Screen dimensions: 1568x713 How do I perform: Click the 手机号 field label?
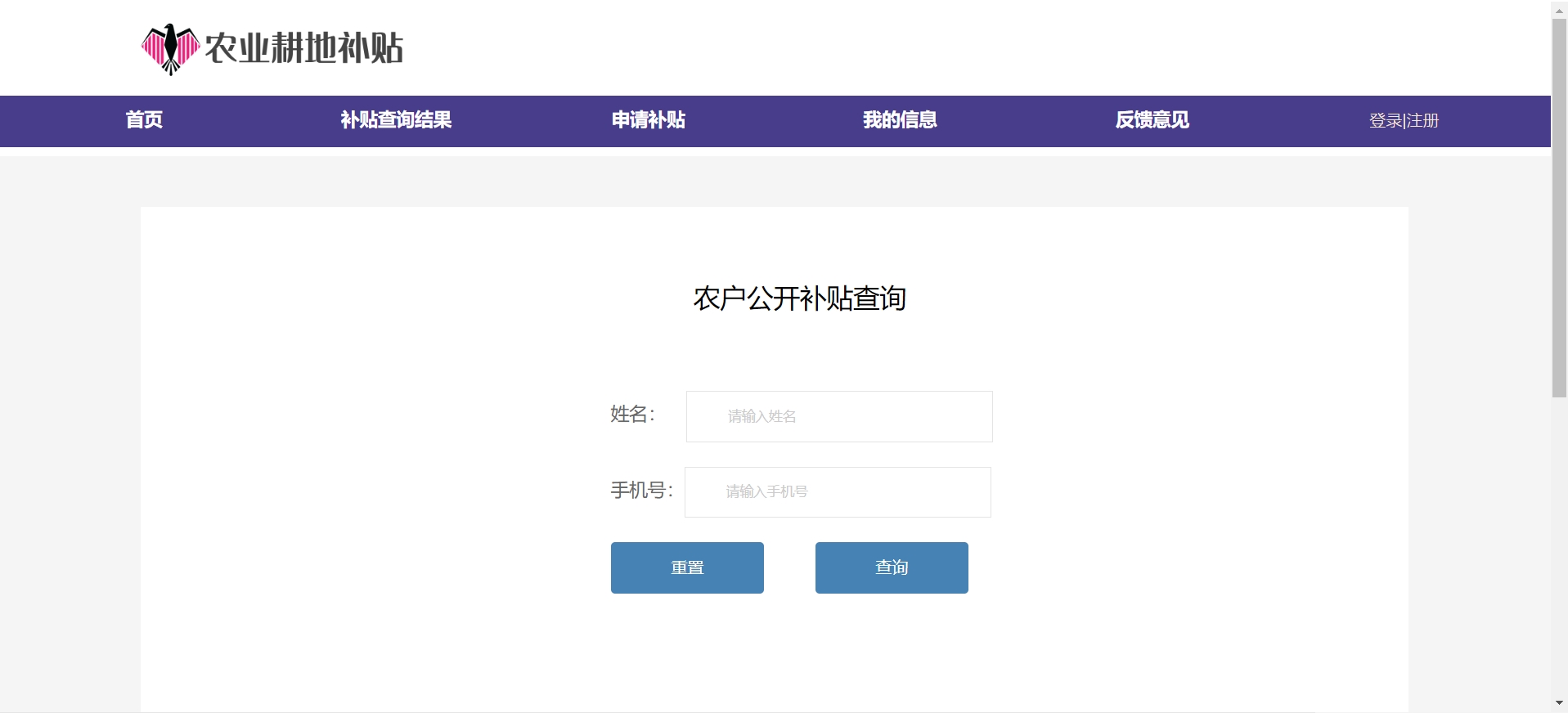pos(640,491)
